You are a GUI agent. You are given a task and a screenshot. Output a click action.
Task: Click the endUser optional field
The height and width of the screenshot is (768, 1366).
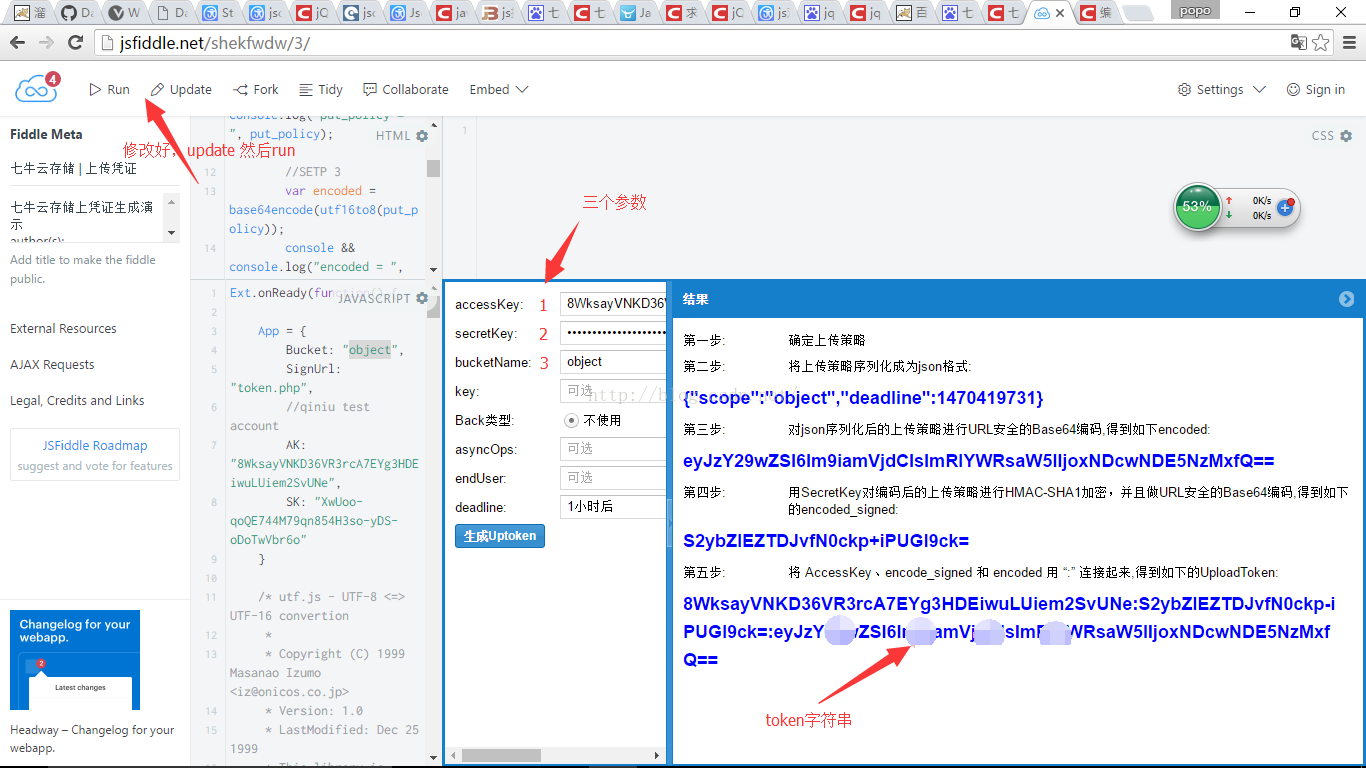point(613,478)
